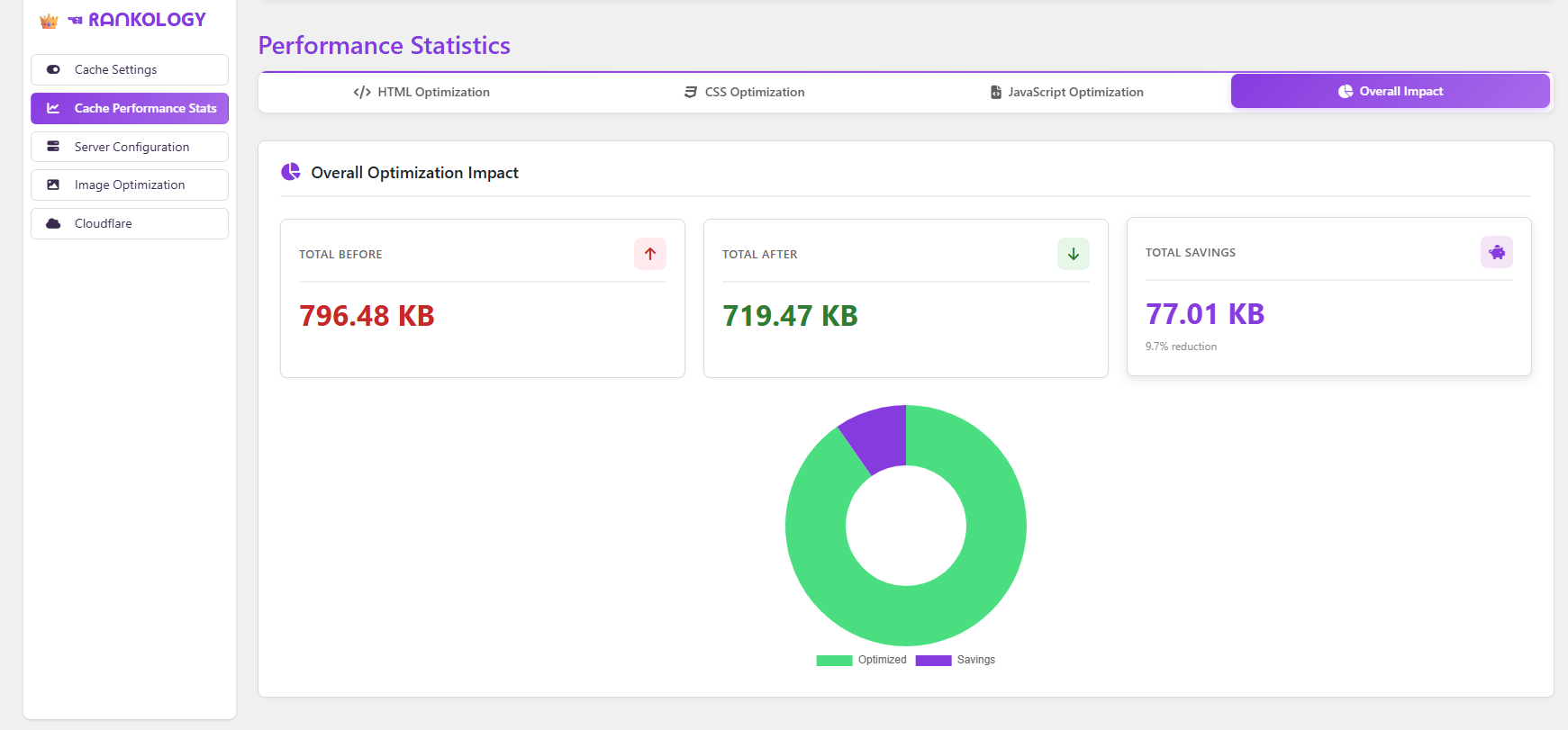Click the red up-arrow Total Before icon
1568x730 pixels.
point(649,254)
